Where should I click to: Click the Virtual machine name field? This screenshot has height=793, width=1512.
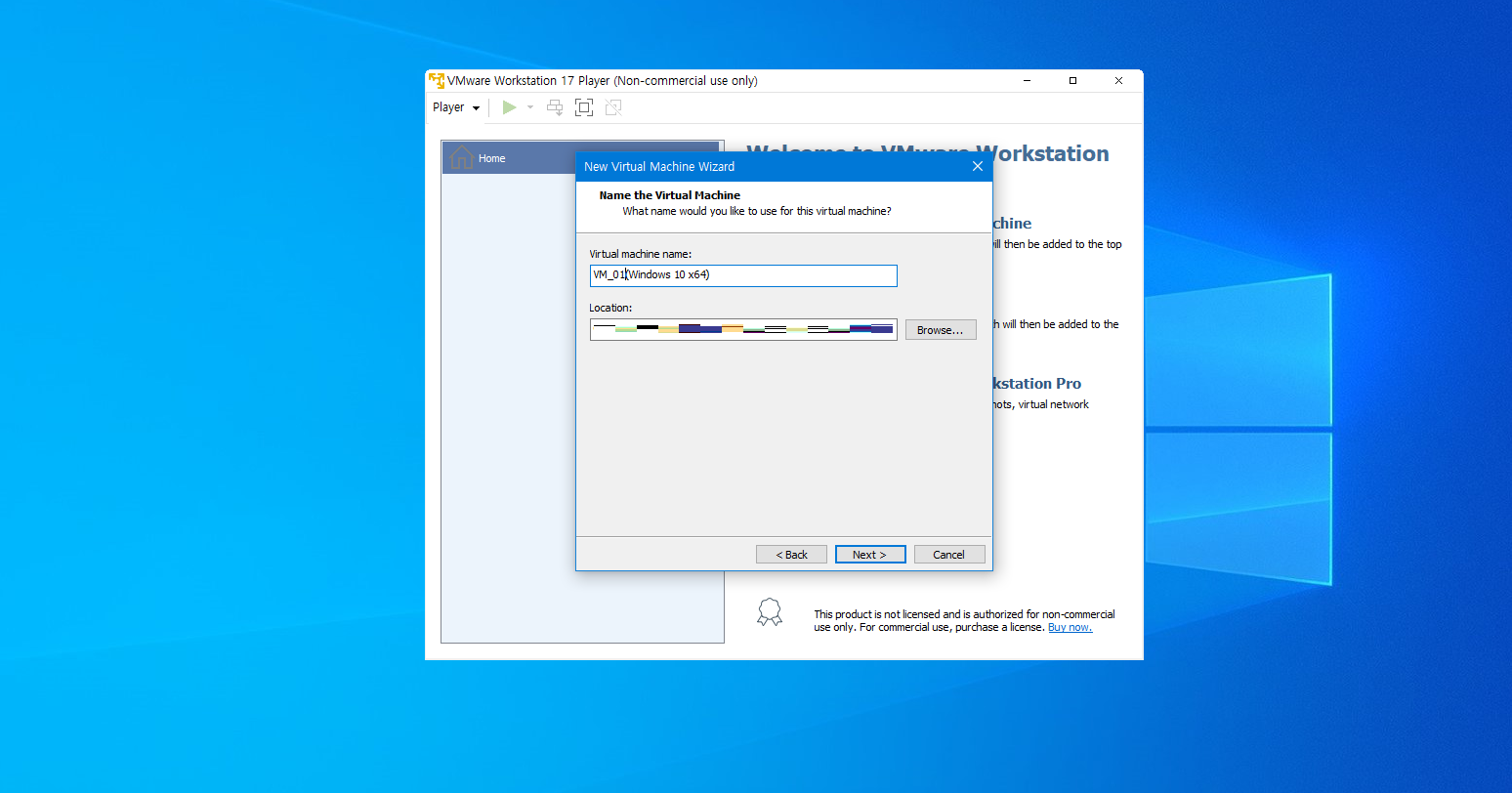(743, 275)
